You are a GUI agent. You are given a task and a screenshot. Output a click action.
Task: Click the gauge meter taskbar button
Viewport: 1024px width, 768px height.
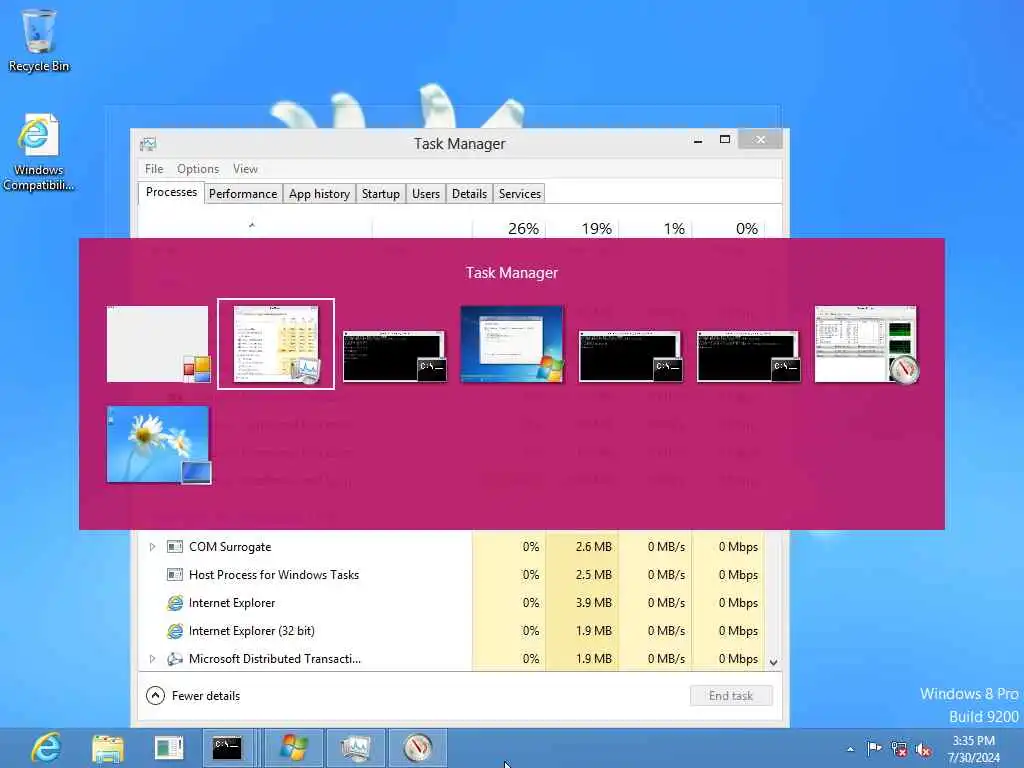pyautogui.click(x=418, y=748)
